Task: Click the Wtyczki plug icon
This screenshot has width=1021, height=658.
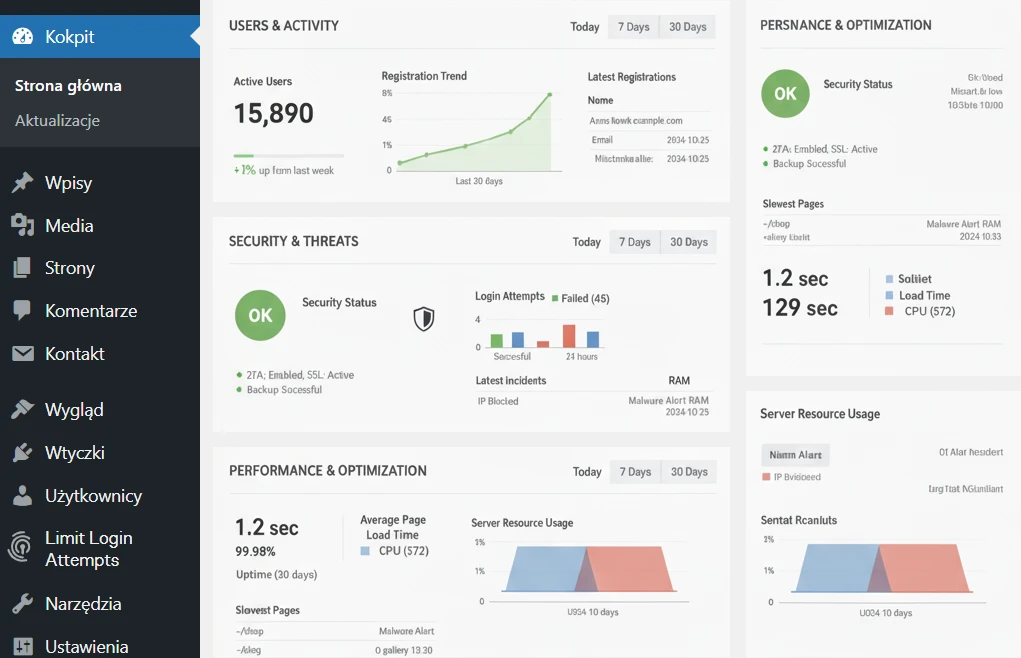Action: click(x=22, y=453)
